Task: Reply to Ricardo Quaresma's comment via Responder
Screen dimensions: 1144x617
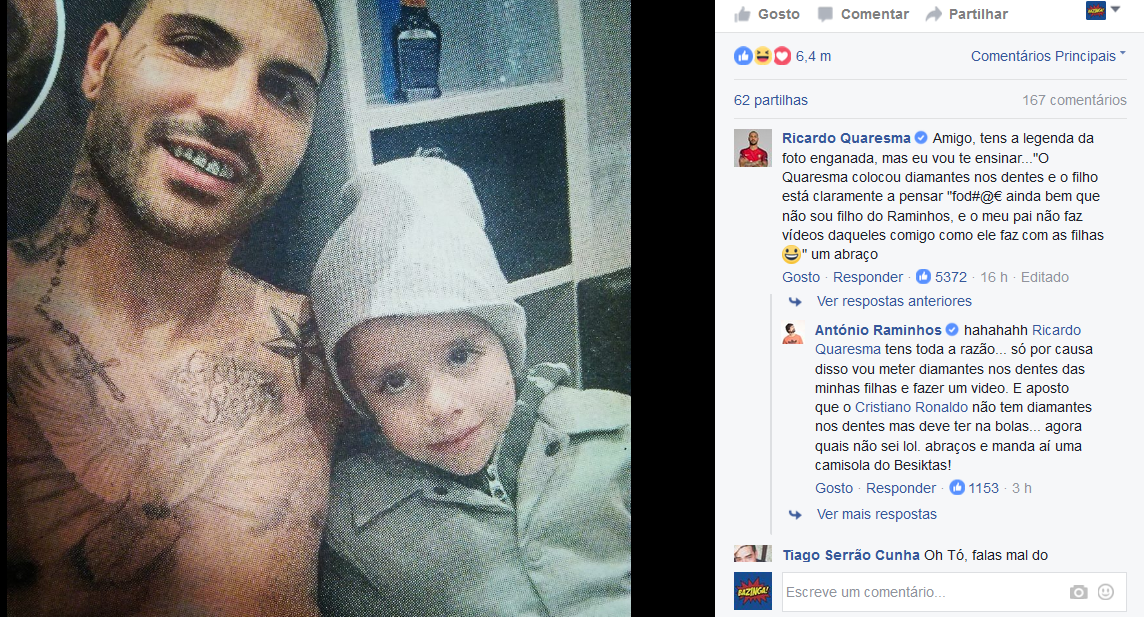Action: tap(868, 277)
